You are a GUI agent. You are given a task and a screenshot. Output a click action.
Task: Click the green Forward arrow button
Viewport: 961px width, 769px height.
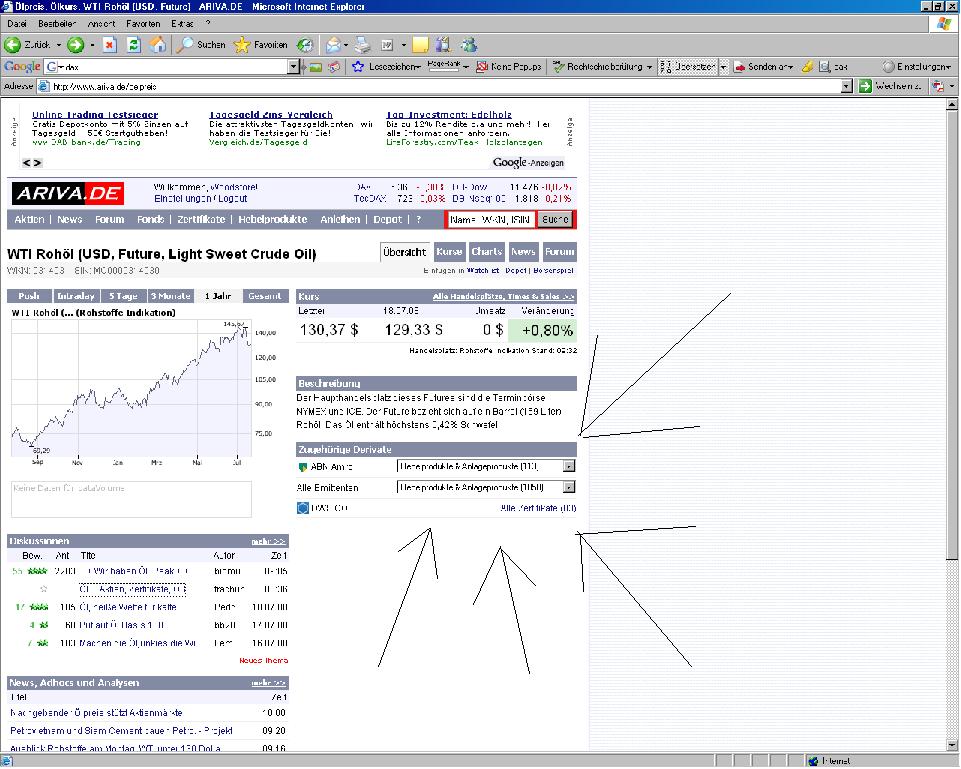pyautogui.click(x=75, y=45)
